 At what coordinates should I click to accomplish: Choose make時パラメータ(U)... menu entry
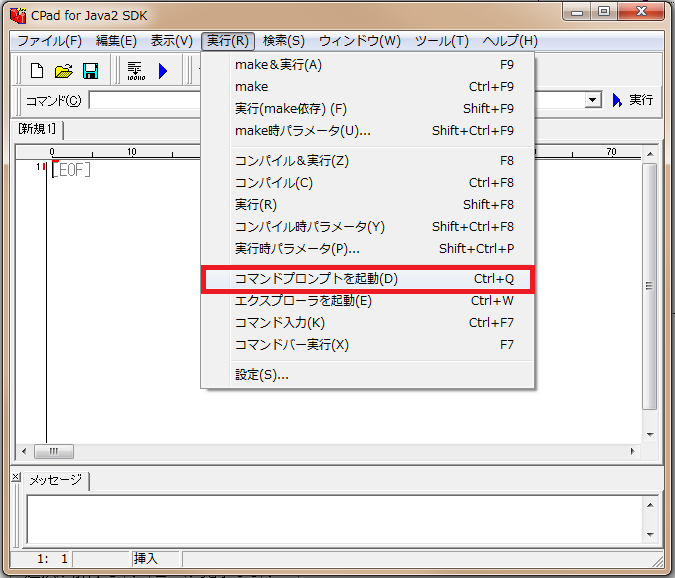(x=368, y=131)
